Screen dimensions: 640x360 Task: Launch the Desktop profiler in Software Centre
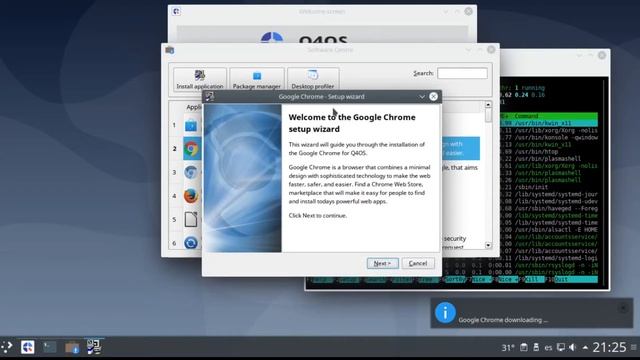click(x=313, y=79)
